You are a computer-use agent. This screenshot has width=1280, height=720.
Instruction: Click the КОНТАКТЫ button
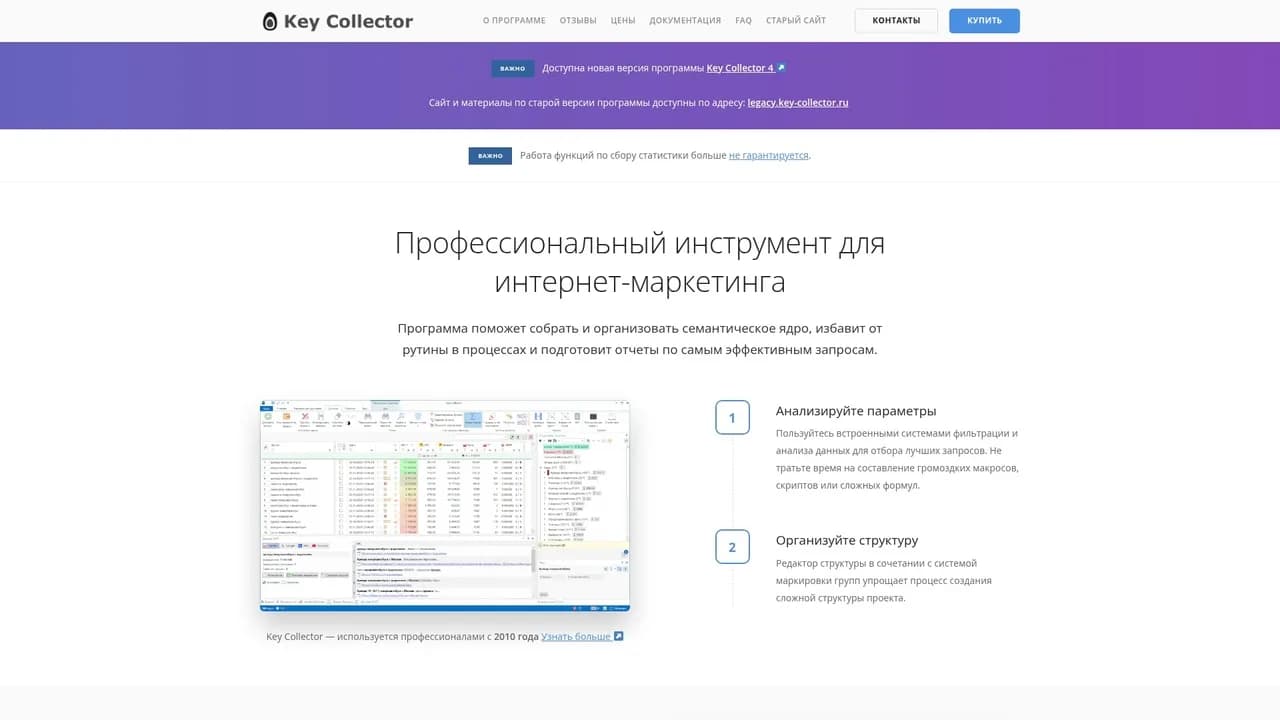[x=896, y=19]
